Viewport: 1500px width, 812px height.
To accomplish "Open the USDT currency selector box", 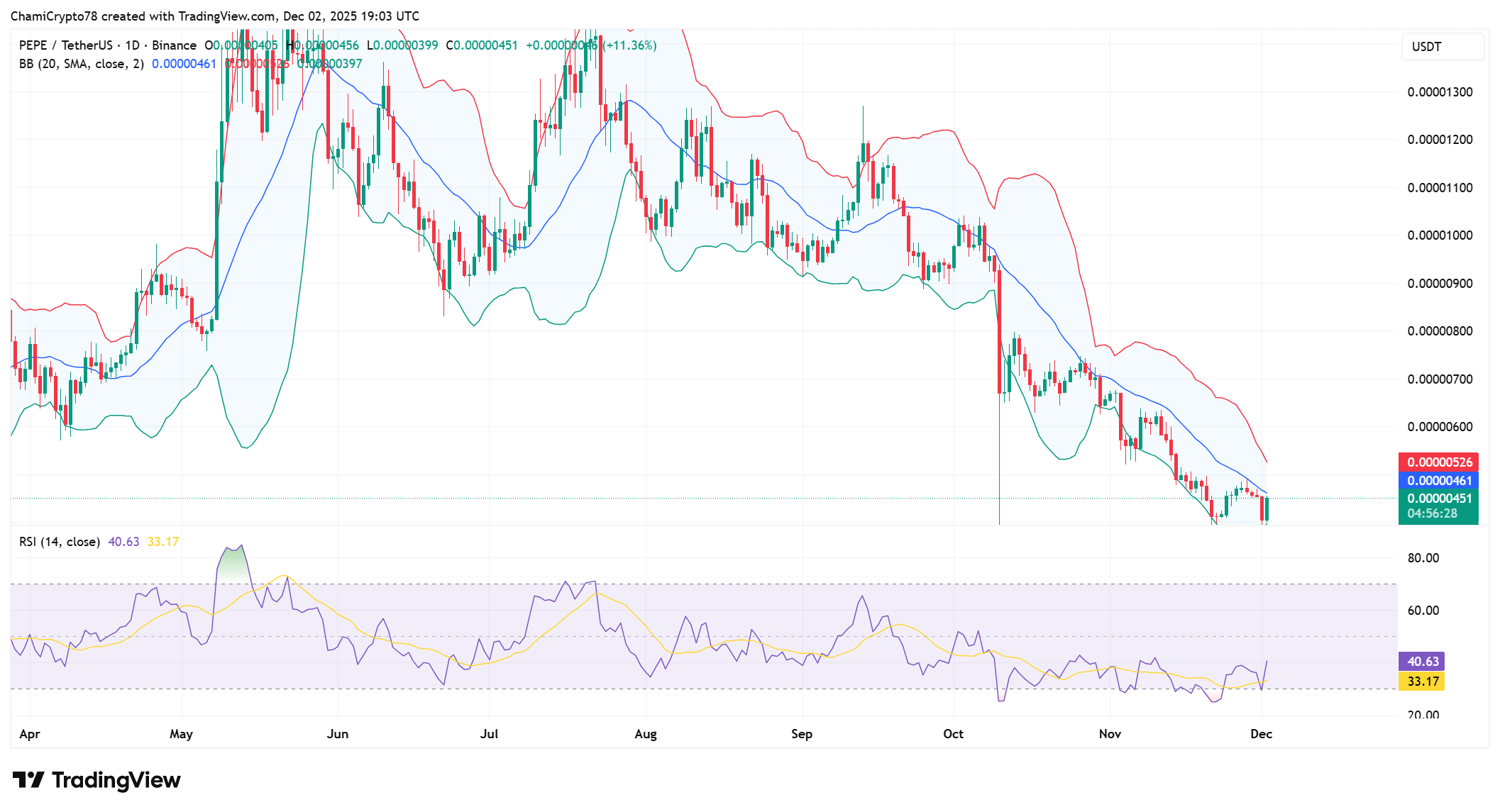I will 1442,47.
